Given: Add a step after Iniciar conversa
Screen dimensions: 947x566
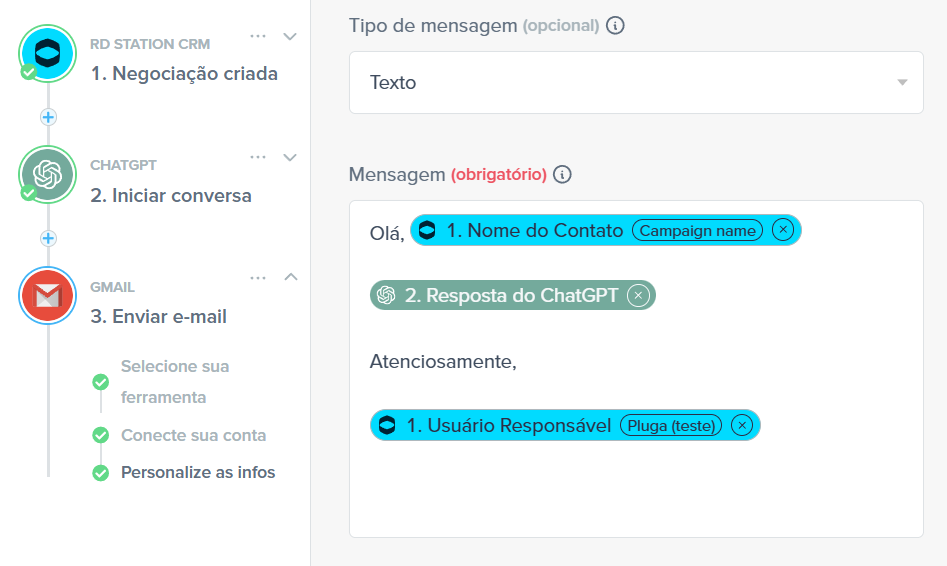Looking at the screenshot, I should pos(48,238).
